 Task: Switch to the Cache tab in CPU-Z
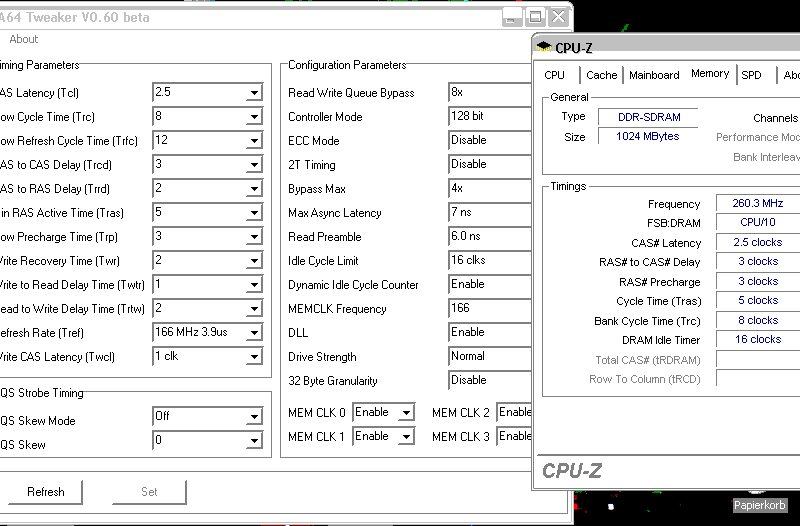(x=602, y=76)
